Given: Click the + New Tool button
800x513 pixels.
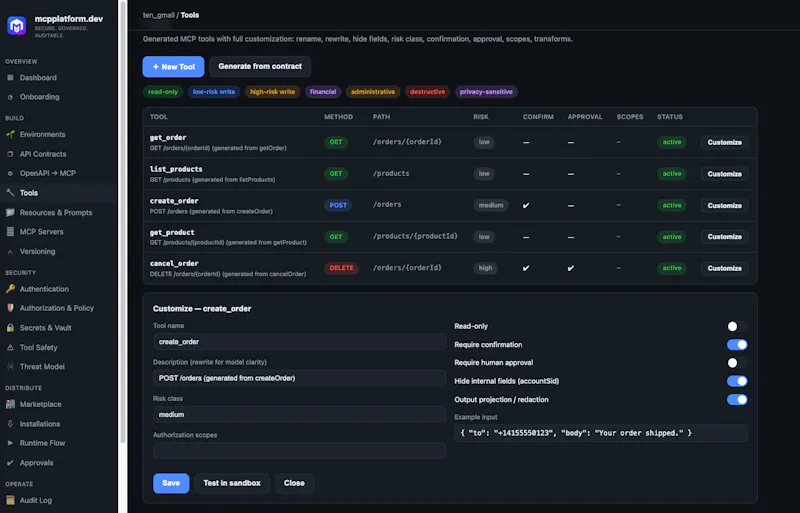Looking at the screenshot, I should point(173,66).
